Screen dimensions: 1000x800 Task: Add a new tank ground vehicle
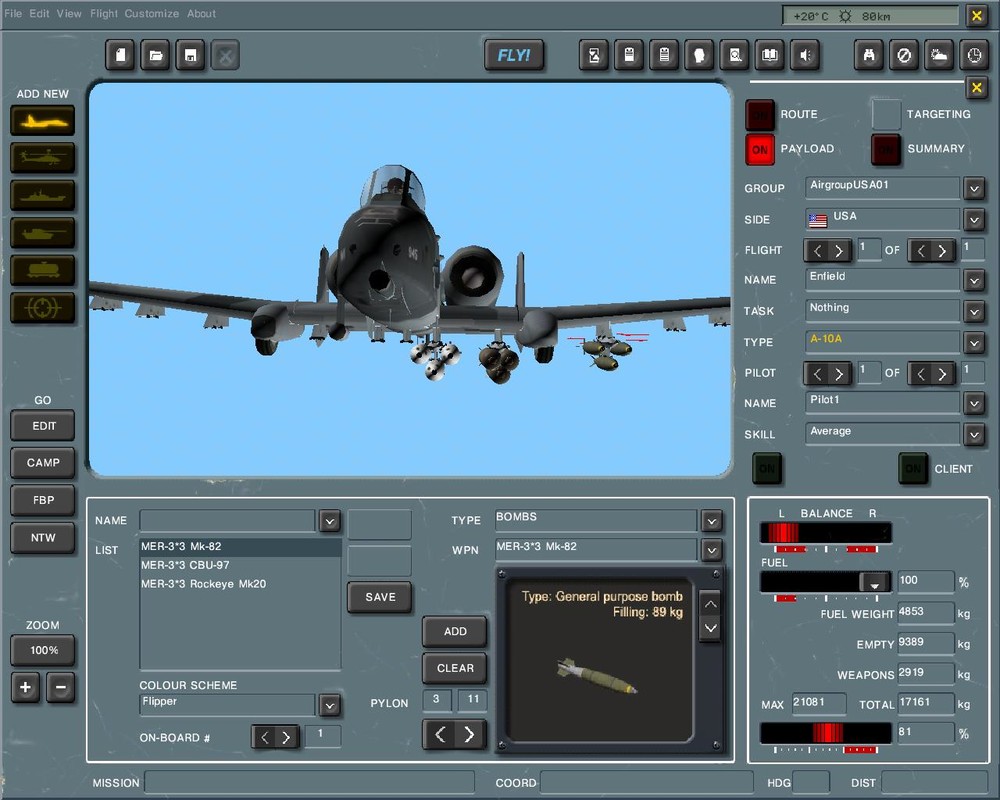click(x=43, y=233)
